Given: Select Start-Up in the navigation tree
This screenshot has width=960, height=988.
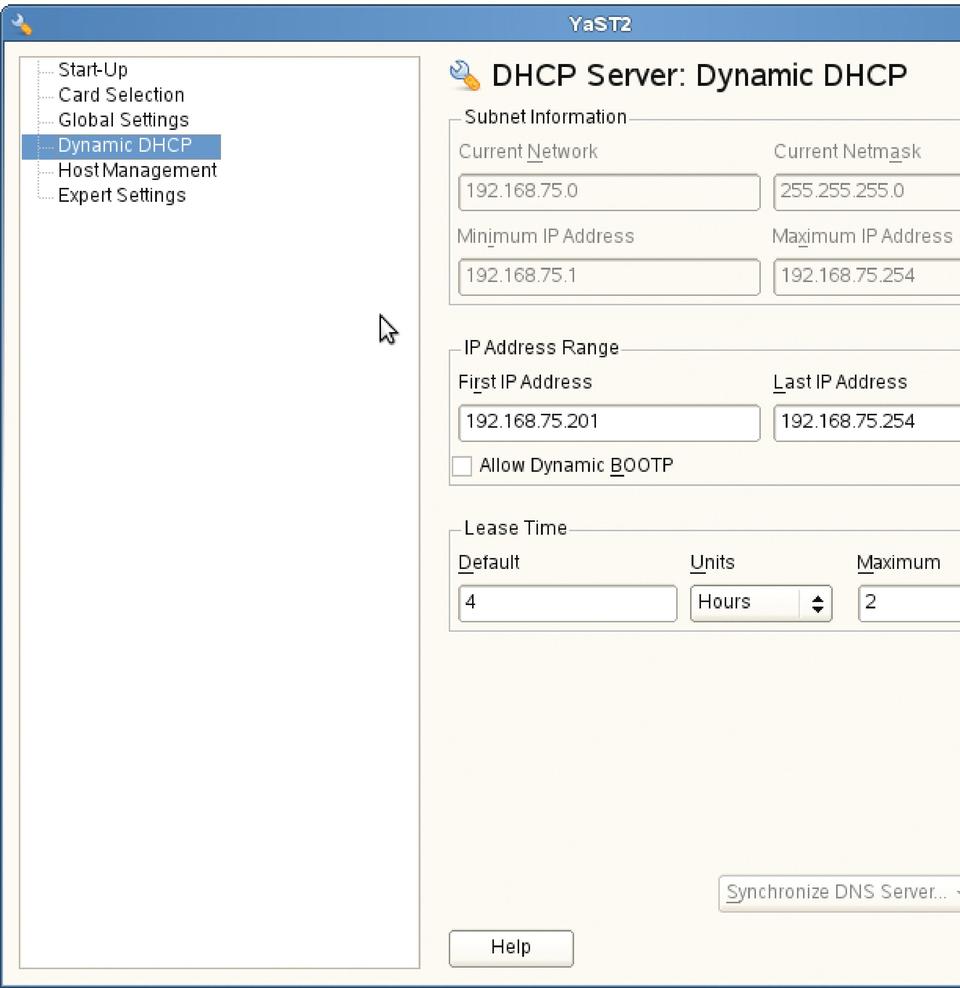Looking at the screenshot, I should click(93, 70).
